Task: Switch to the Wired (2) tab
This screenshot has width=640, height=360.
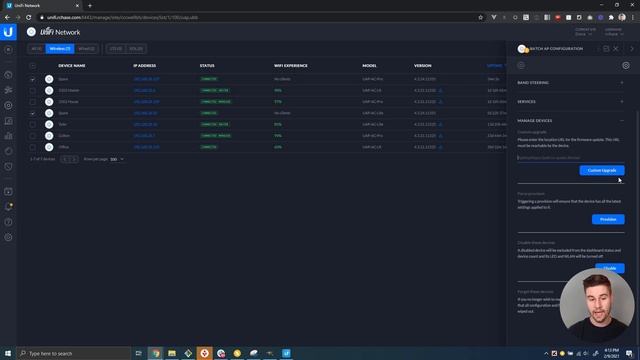Action: point(86,49)
